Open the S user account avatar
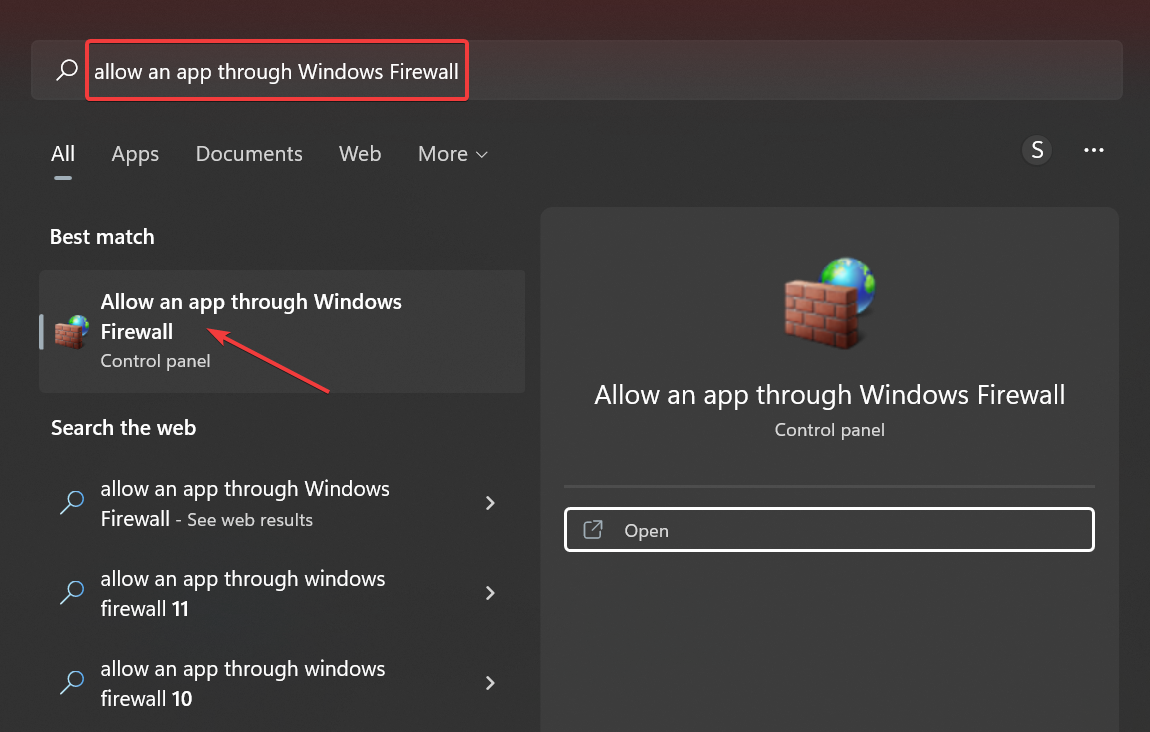The height and width of the screenshot is (732, 1150). click(x=1037, y=150)
